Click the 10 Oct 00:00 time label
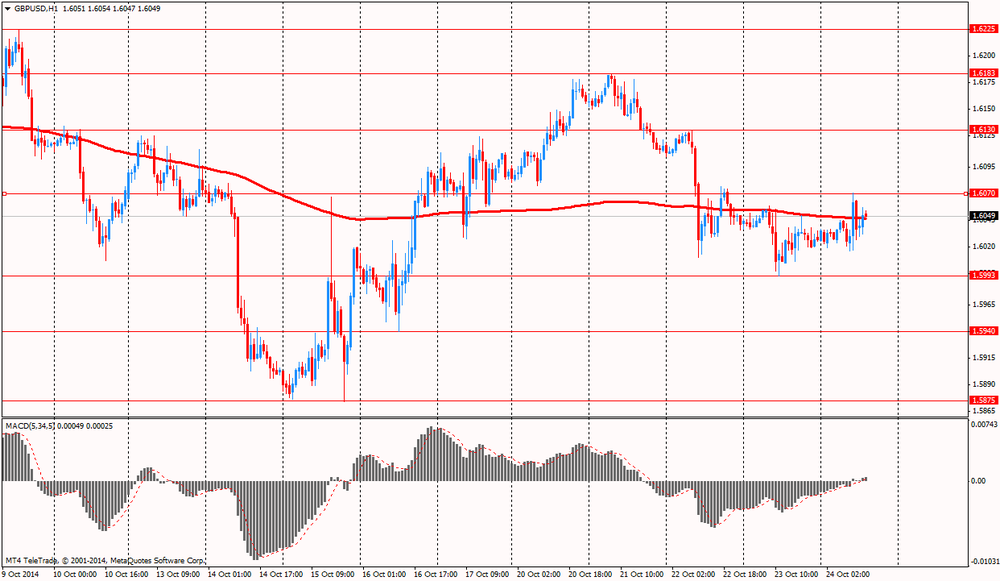The height and width of the screenshot is (581, 1000). 75,575
